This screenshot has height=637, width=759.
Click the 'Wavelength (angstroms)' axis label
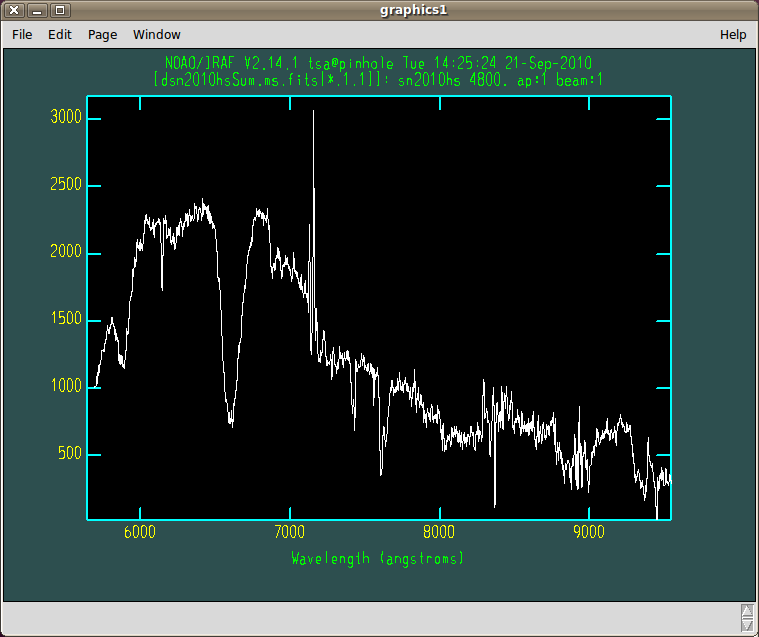pyautogui.click(x=378, y=558)
